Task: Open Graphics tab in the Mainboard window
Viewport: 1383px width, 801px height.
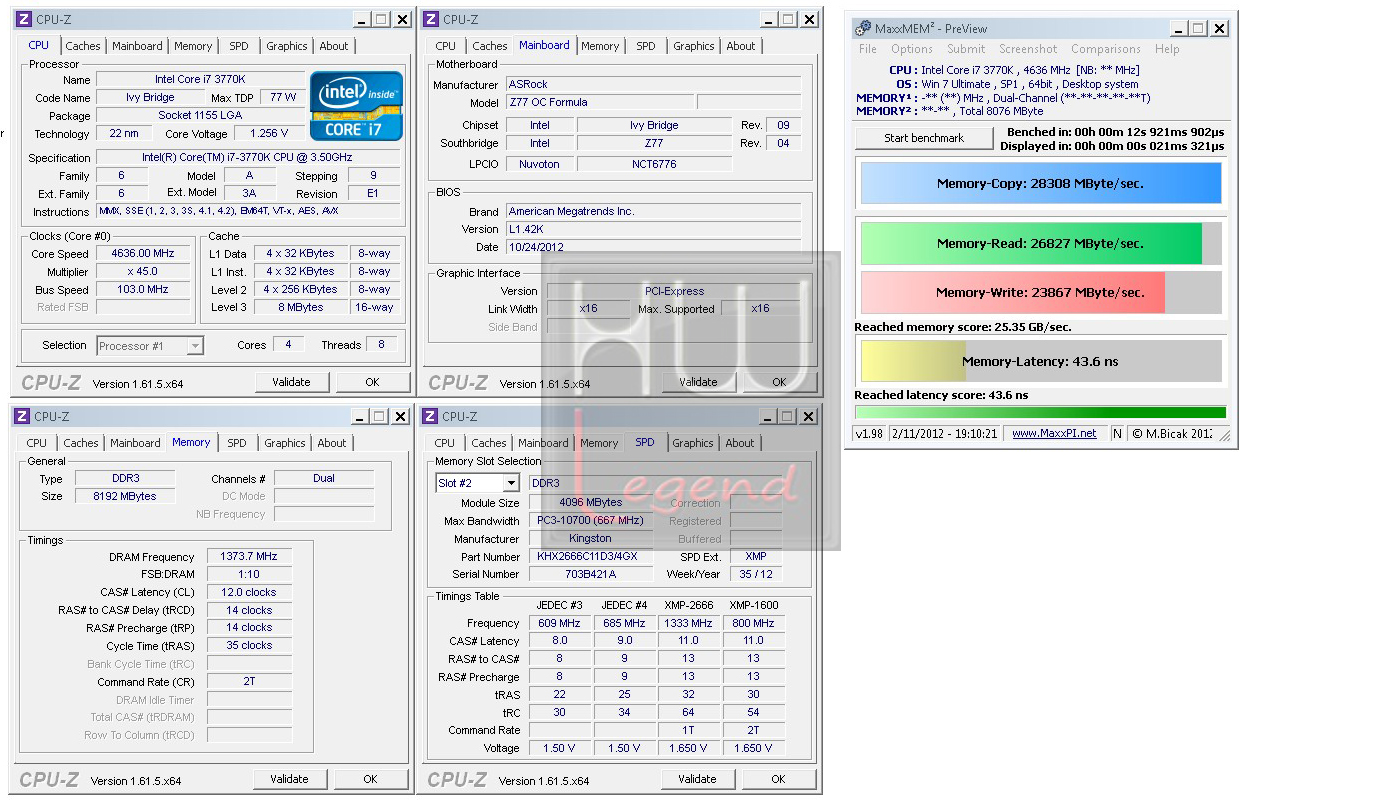Action: pos(694,46)
